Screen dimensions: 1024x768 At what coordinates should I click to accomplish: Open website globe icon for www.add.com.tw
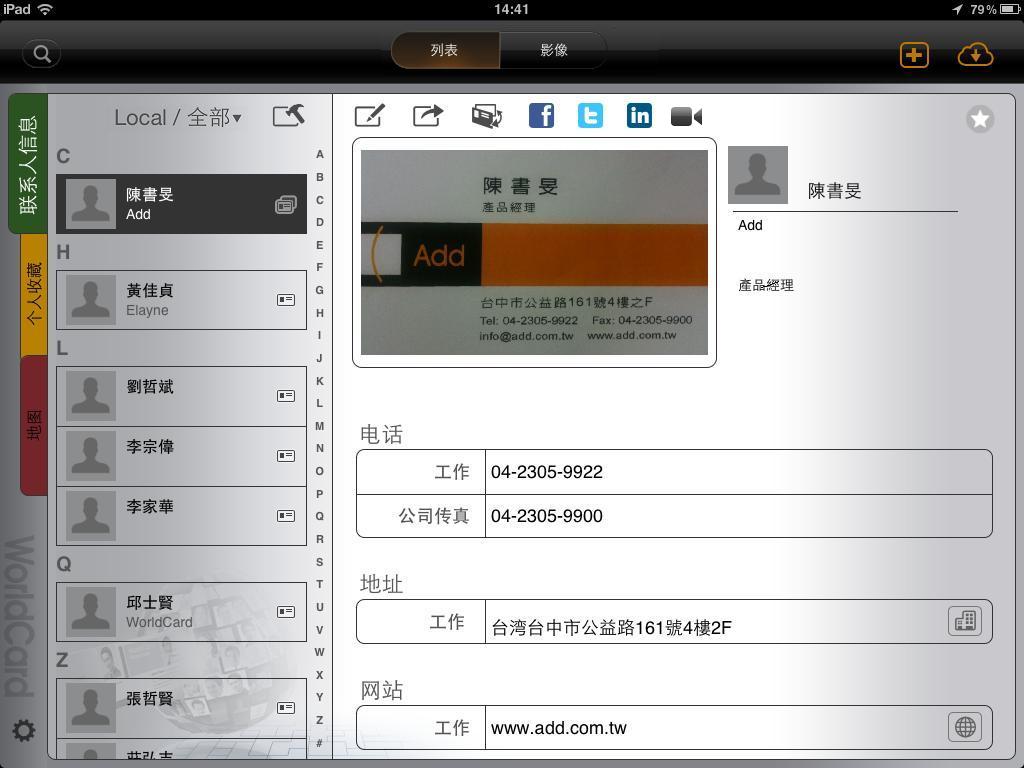[965, 727]
